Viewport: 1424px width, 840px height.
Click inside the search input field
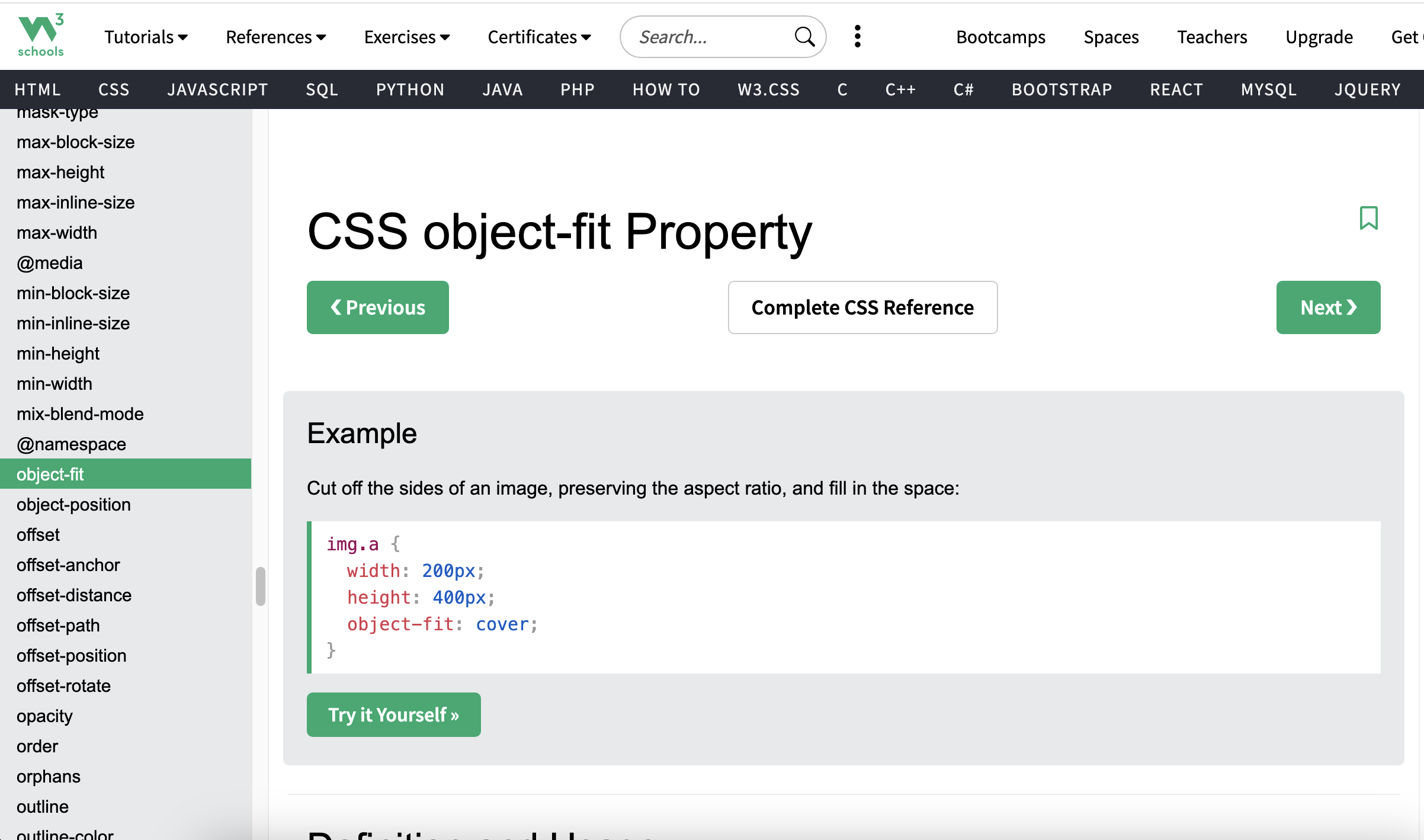[x=699, y=36]
